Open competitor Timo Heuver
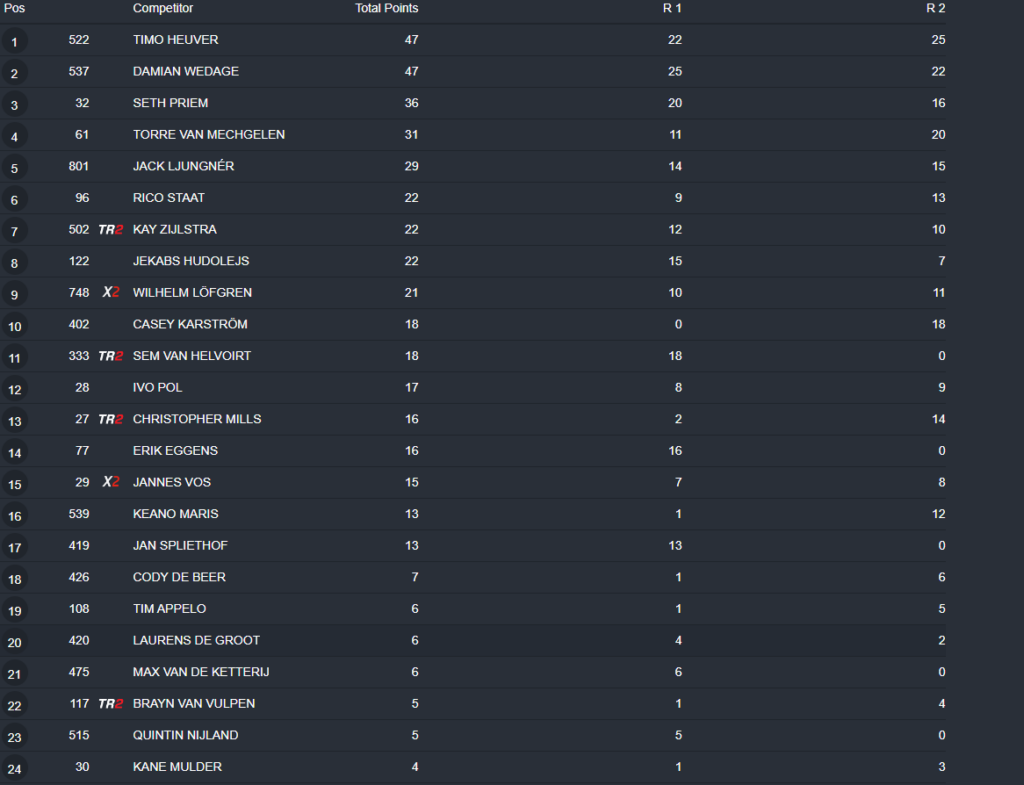The image size is (1024, 785). [175, 40]
